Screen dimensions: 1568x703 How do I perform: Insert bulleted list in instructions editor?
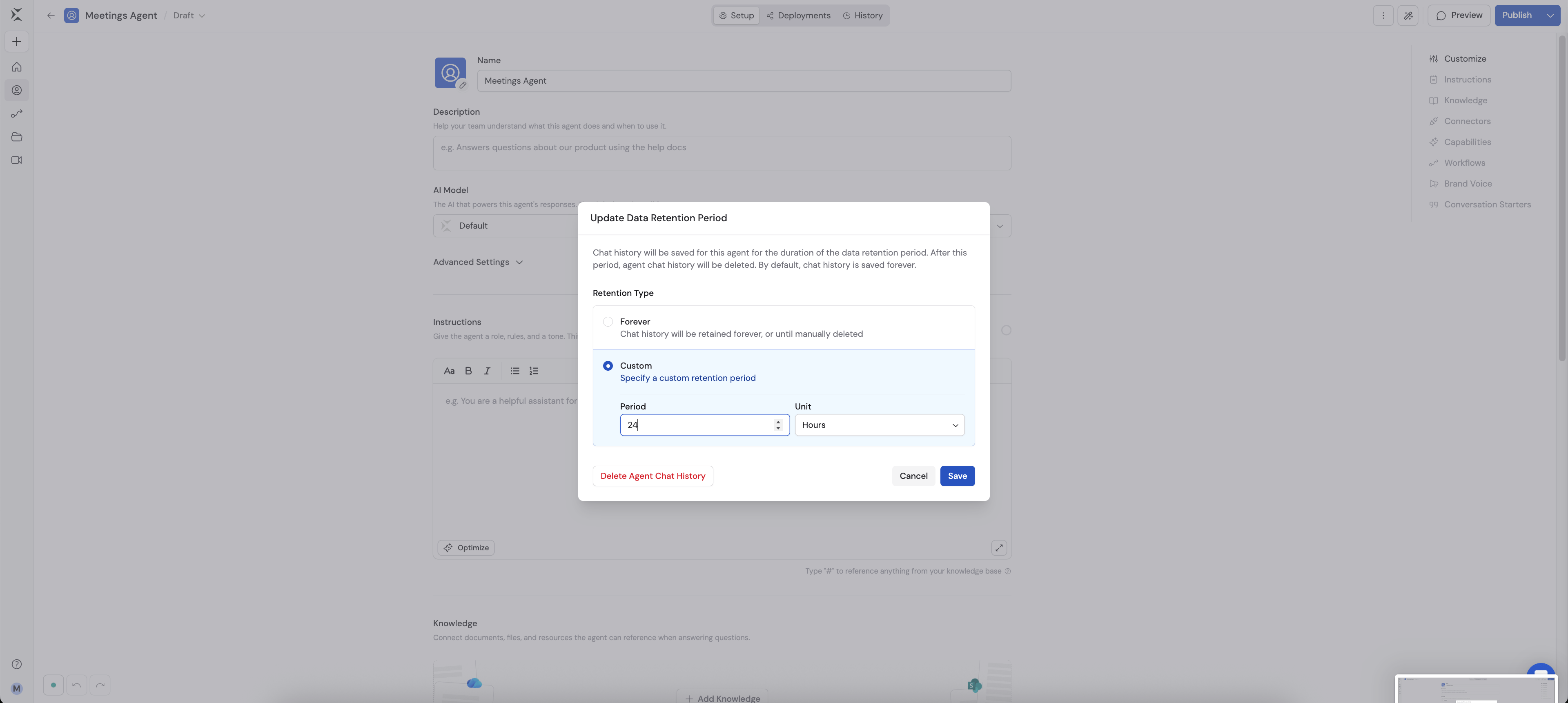515,371
